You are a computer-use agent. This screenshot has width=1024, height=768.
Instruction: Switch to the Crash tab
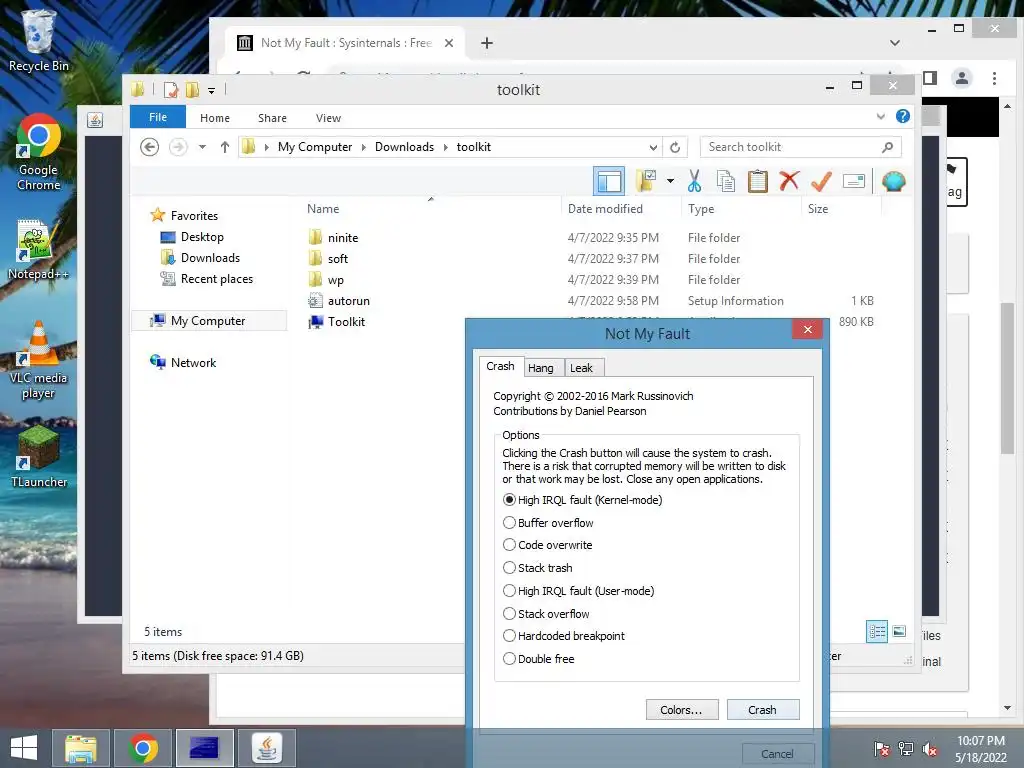pos(500,366)
